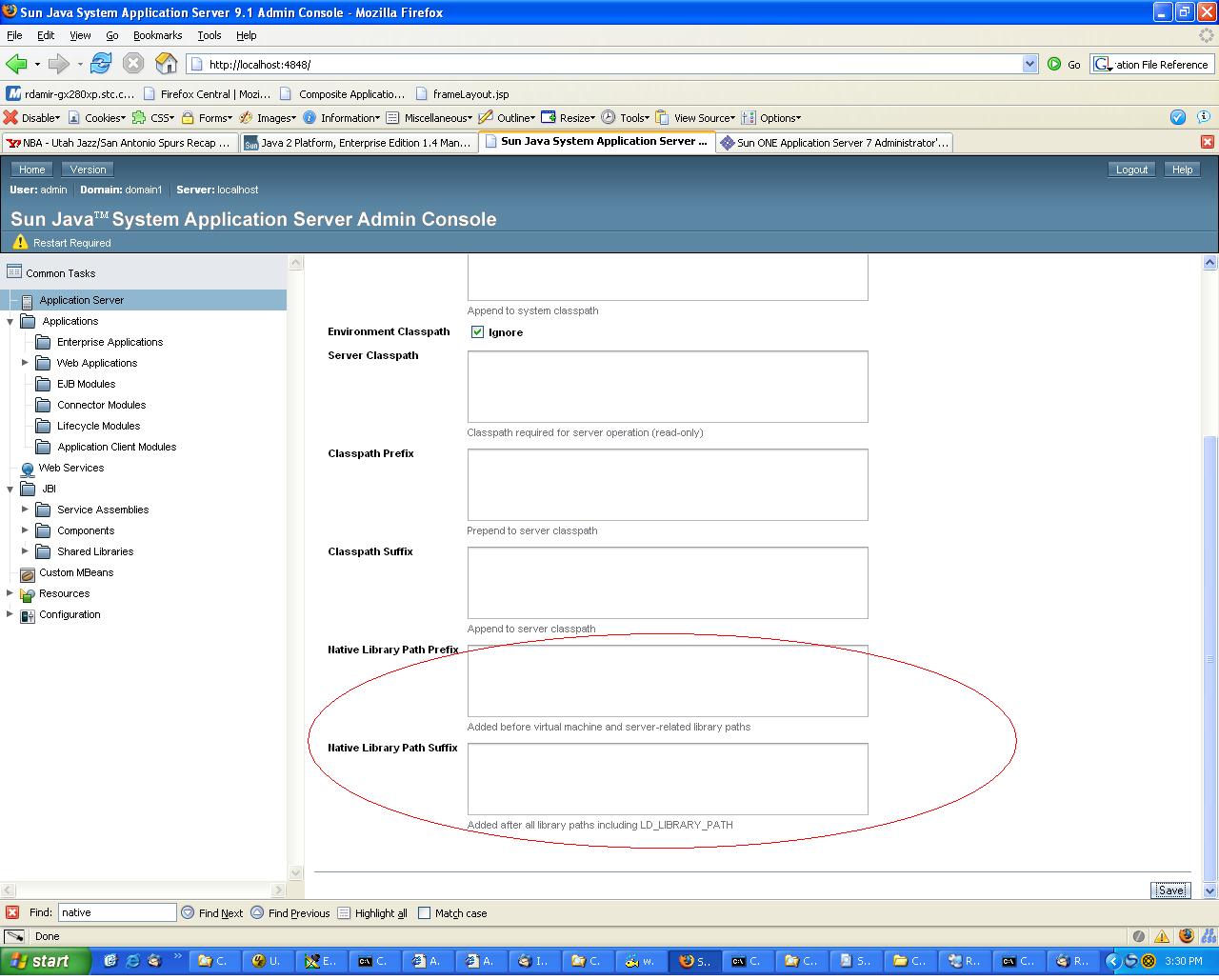This screenshot has height=980, width=1219.
Task: Toggle Highlight all in Find bar
Action: pos(344,913)
